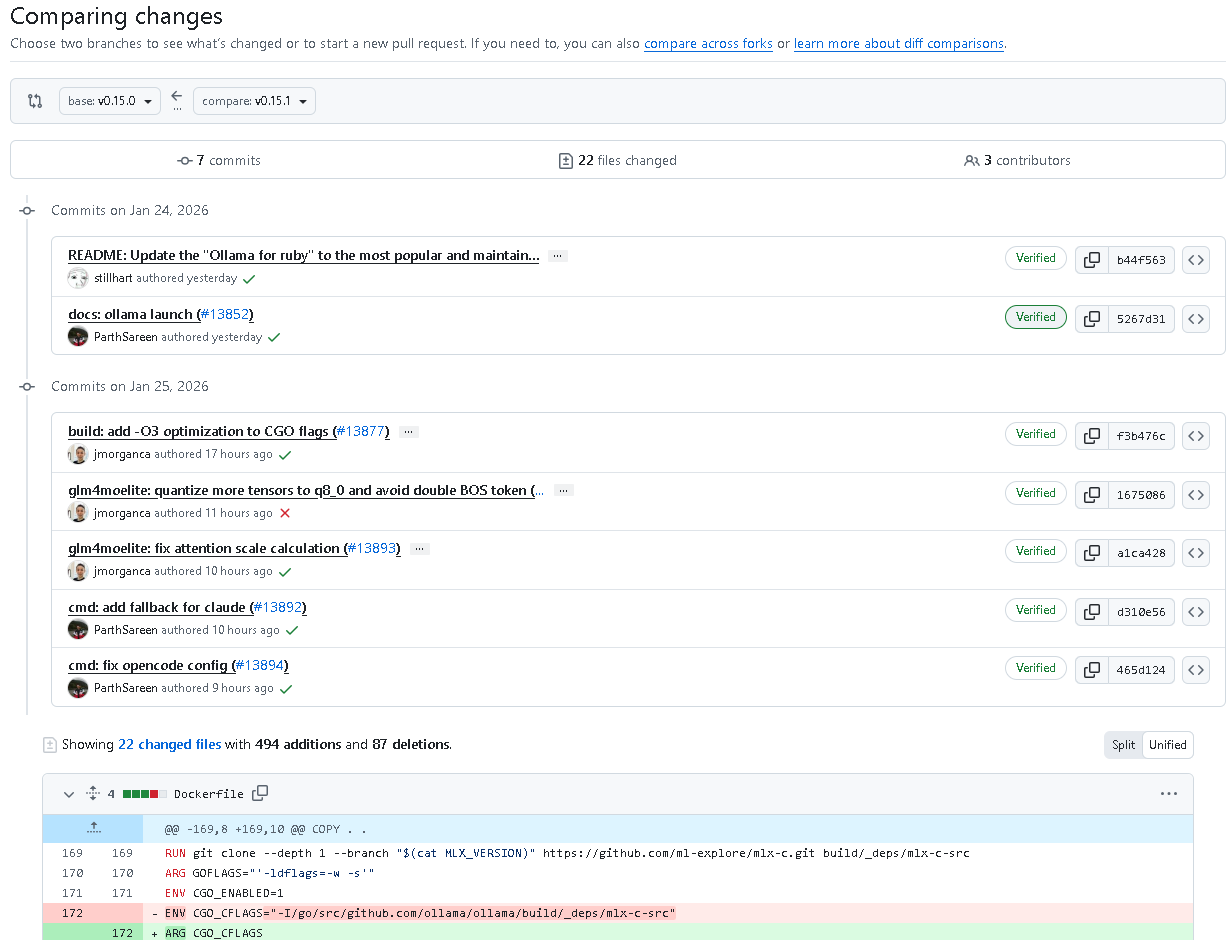The width and height of the screenshot is (1229, 940).
Task: Open the 22 files changed tab
Action: pos(617,160)
